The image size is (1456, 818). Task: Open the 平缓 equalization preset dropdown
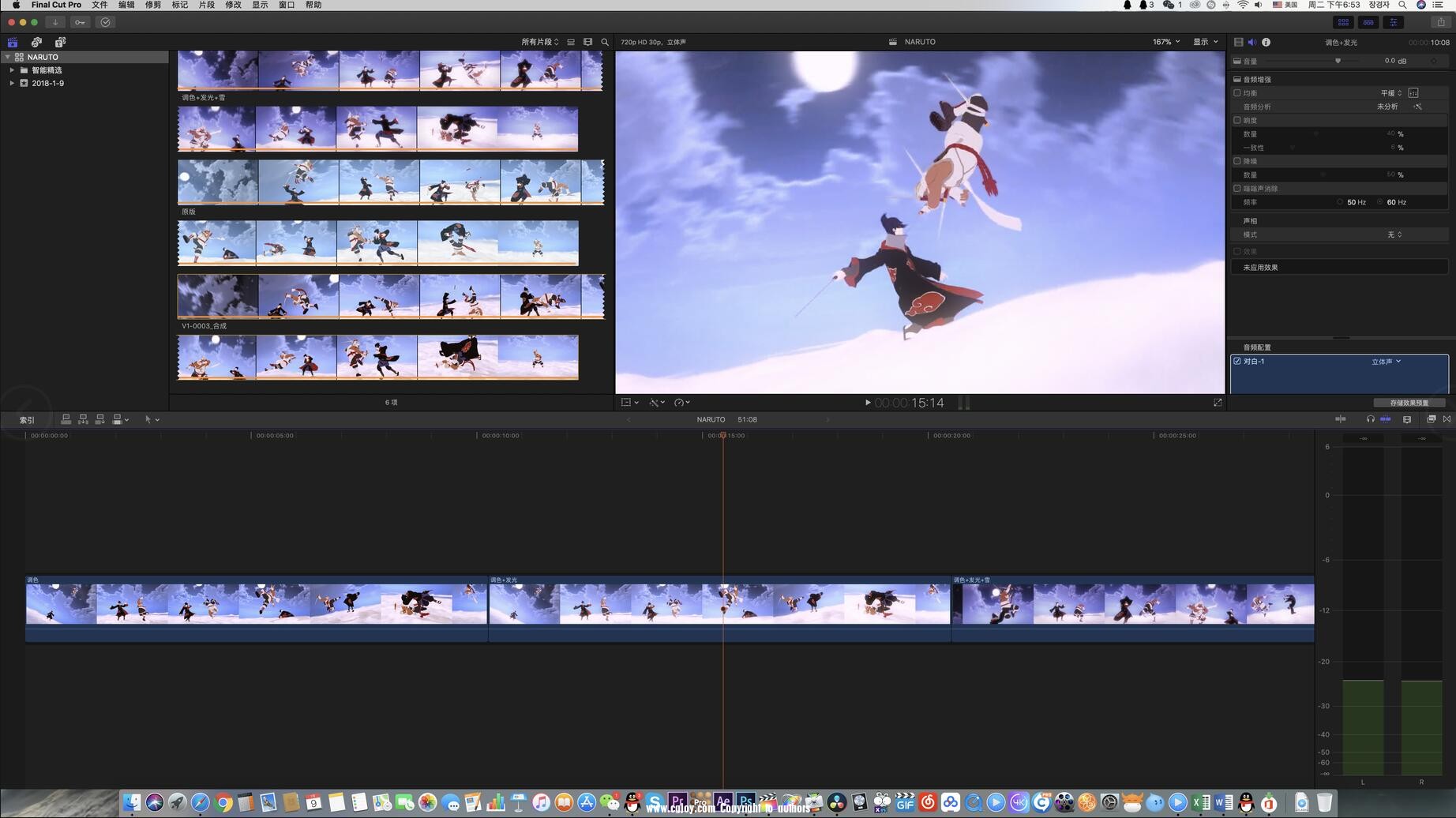pos(1391,93)
